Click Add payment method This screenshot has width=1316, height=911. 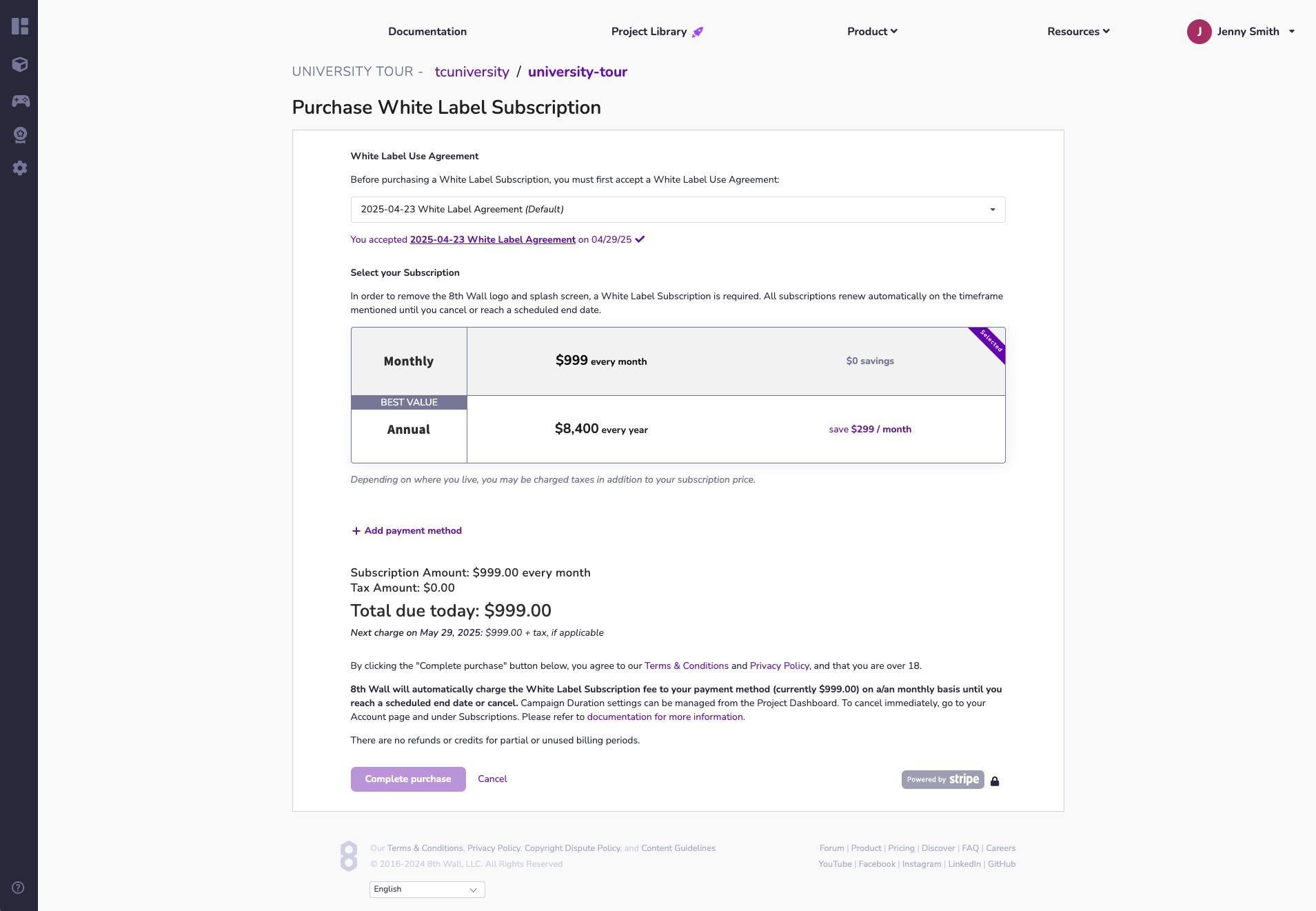pyautogui.click(x=405, y=530)
